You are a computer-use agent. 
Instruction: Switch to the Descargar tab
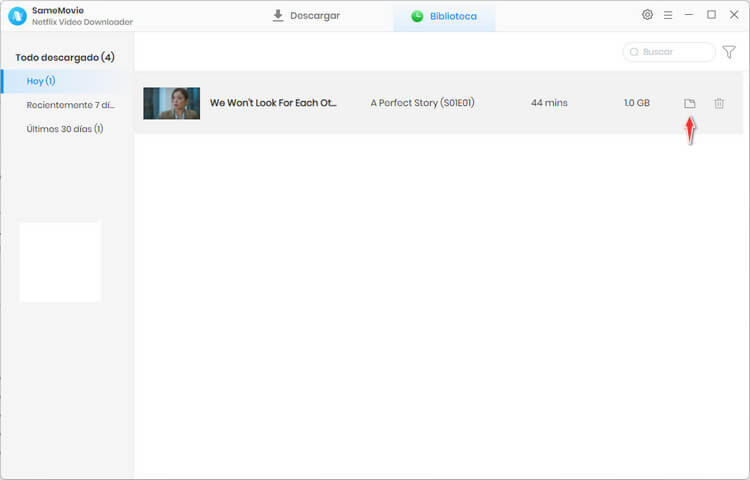pyautogui.click(x=306, y=16)
